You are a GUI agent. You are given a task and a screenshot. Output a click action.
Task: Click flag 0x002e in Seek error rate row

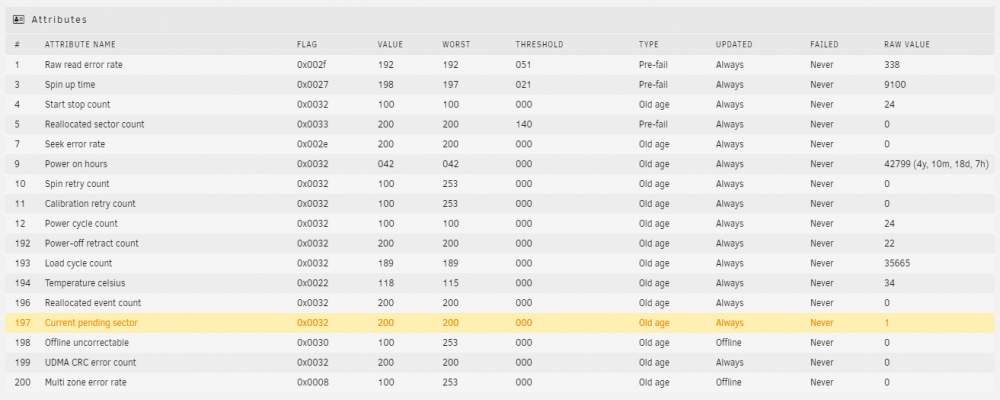[312, 144]
